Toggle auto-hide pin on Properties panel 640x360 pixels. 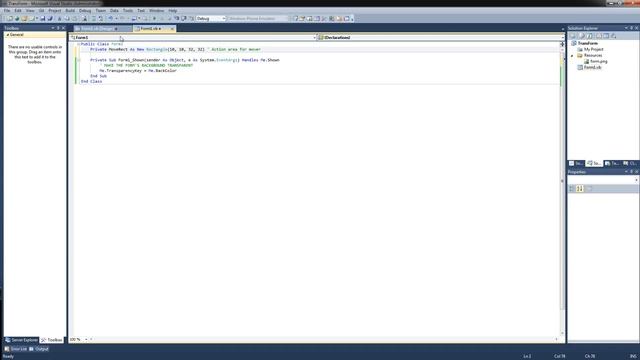631,172
